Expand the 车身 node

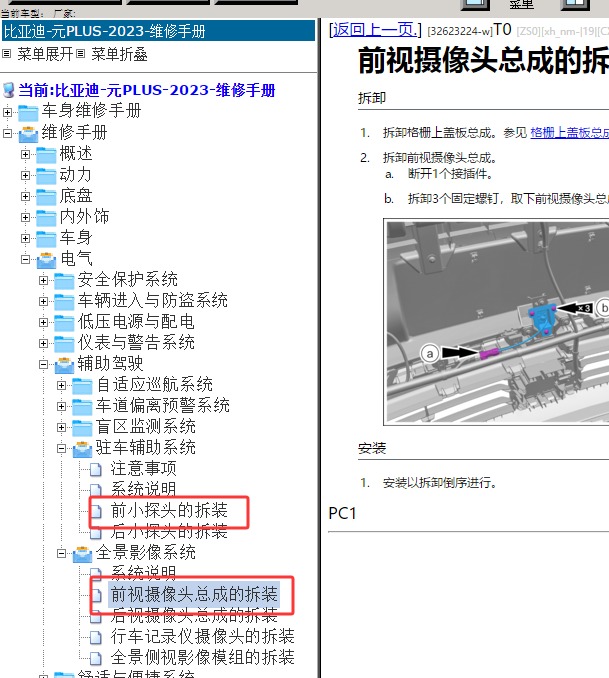(26, 238)
